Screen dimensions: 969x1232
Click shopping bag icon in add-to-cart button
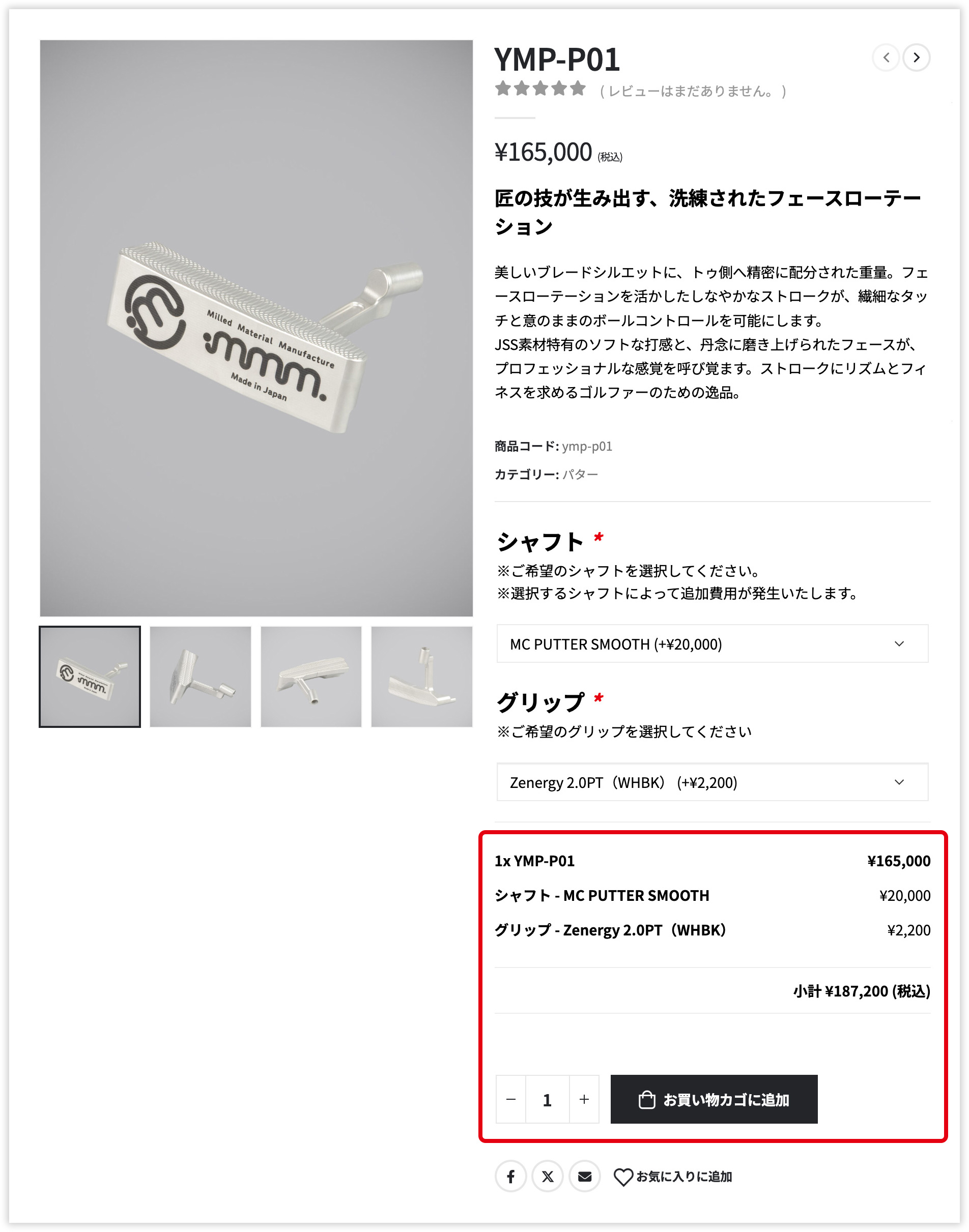647,1100
